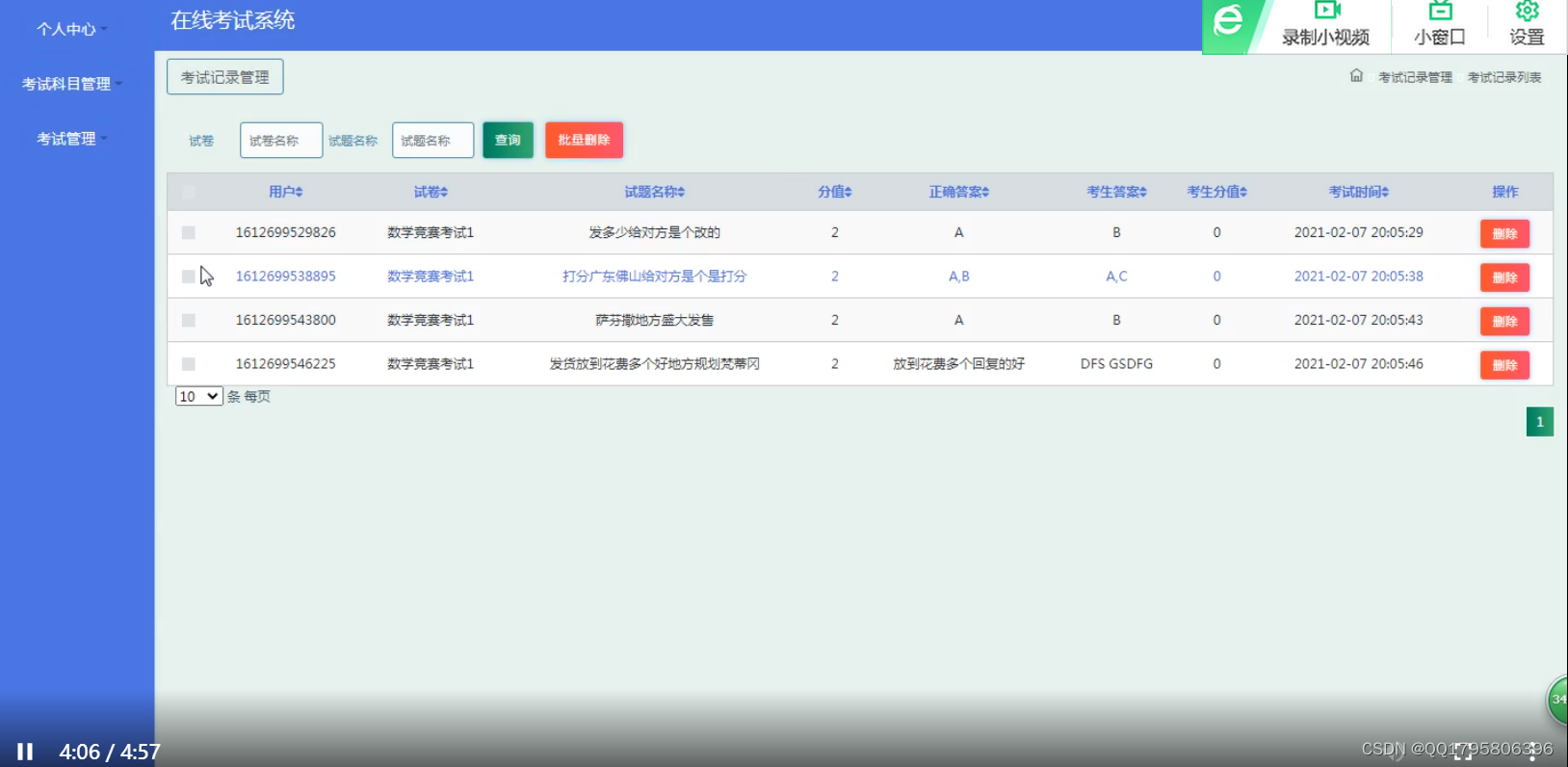Check the row for user 1612699529826
The width and height of the screenshot is (1568, 767).
pyautogui.click(x=188, y=233)
